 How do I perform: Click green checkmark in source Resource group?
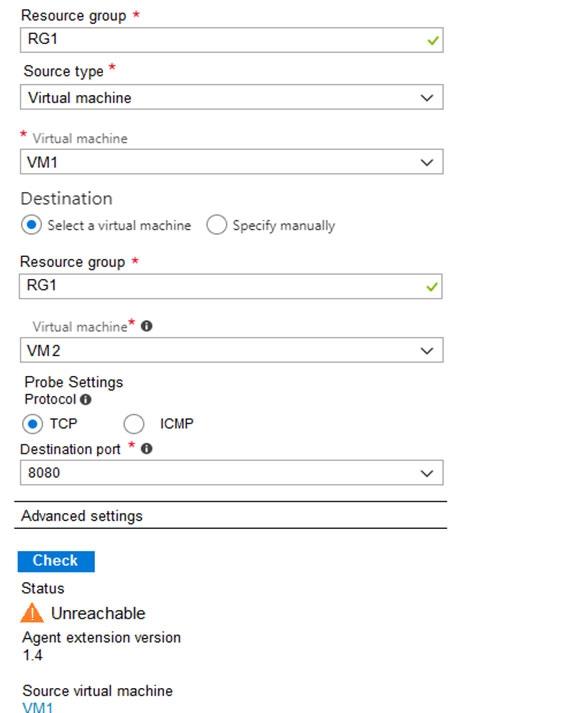click(433, 40)
